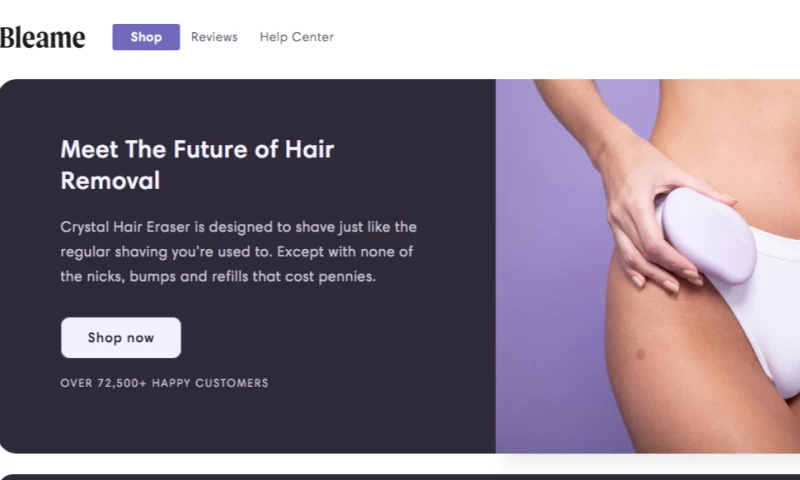The width and height of the screenshot is (800, 480).
Task: Click blank dark area below happy customers text
Action: click(245, 421)
